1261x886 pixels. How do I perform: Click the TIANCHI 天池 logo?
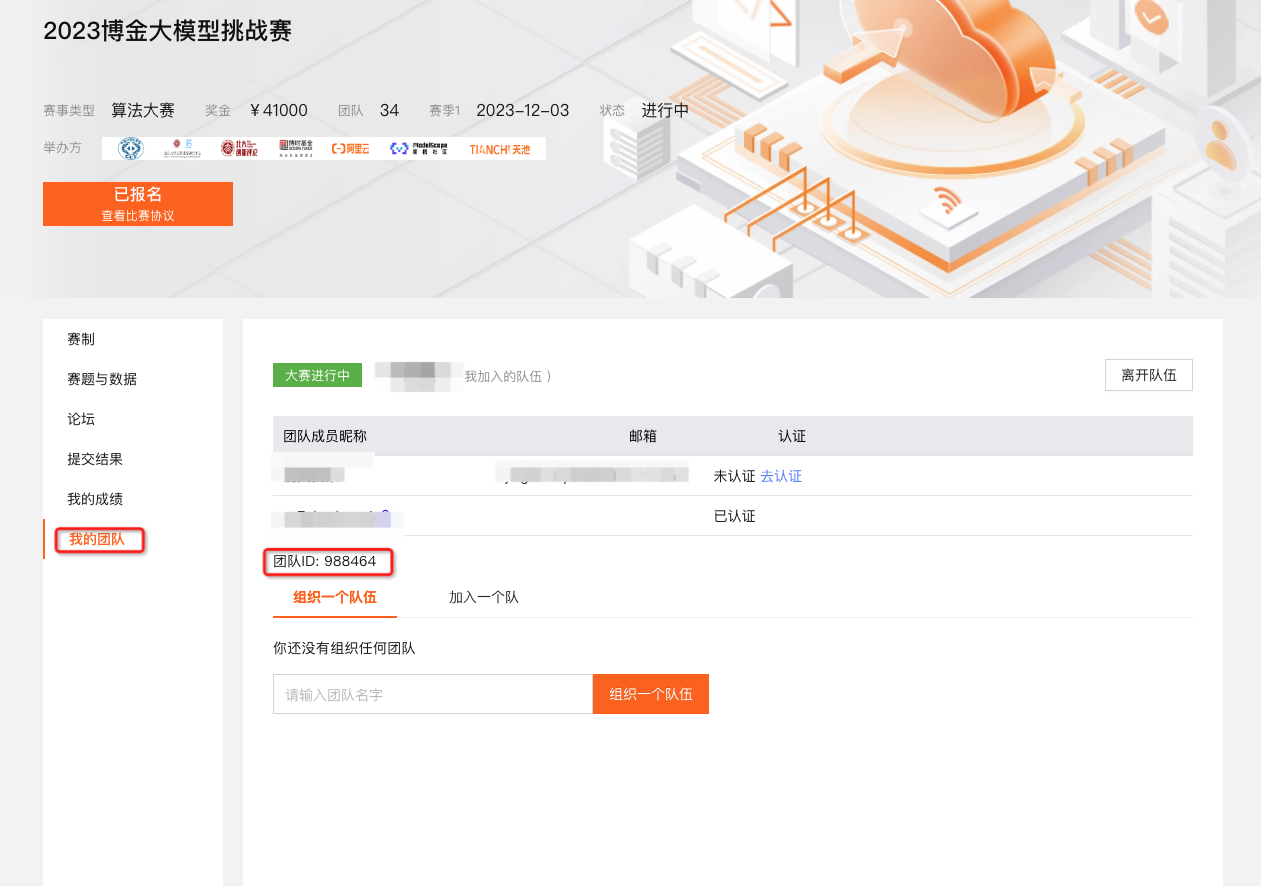click(x=500, y=149)
